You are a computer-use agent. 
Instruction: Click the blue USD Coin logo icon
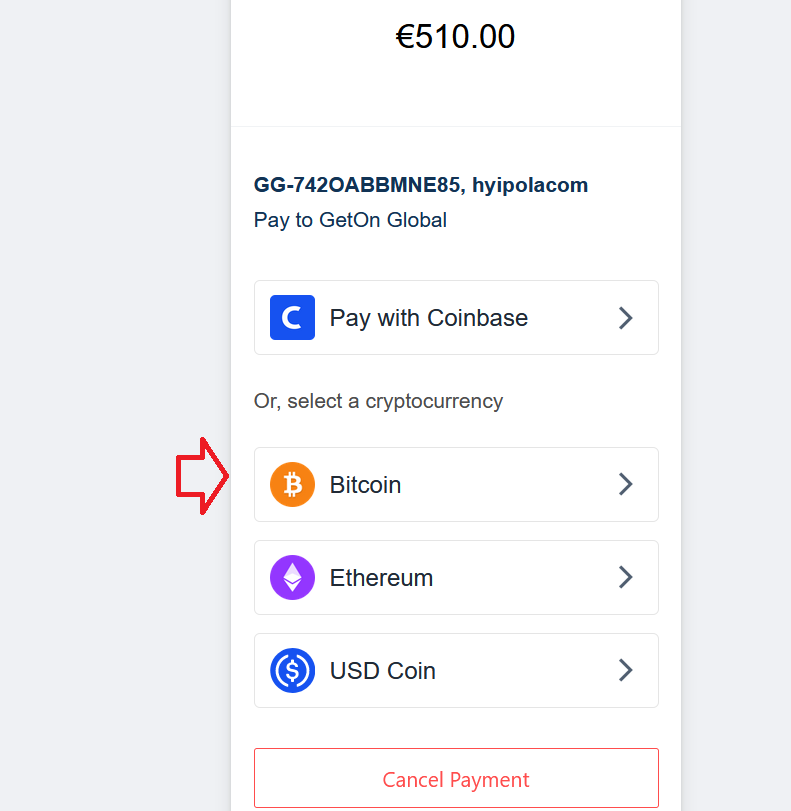[292, 670]
